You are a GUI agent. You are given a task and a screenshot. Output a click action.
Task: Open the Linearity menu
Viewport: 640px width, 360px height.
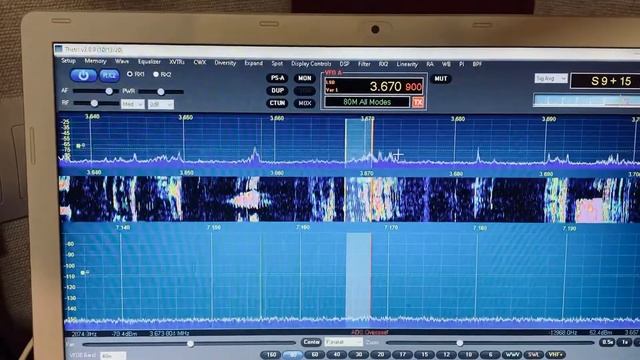407,64
